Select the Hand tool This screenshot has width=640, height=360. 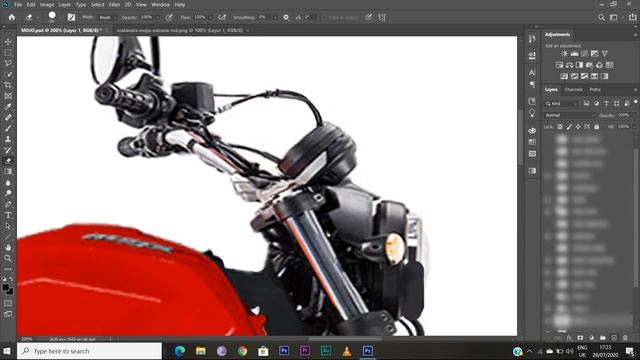click(x=8, y=247)
